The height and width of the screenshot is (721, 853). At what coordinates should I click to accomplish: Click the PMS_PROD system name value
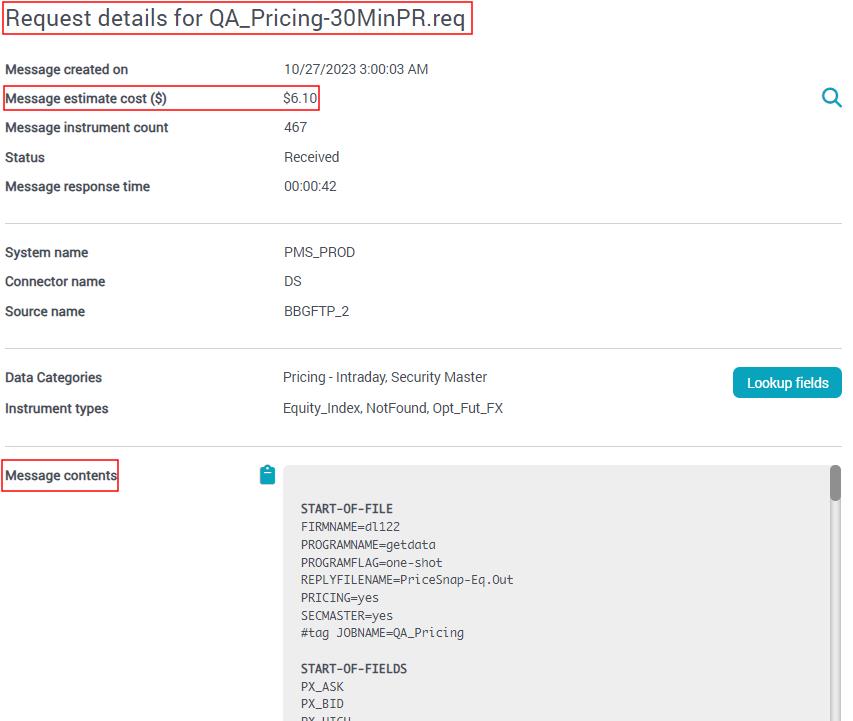(319, 252)
